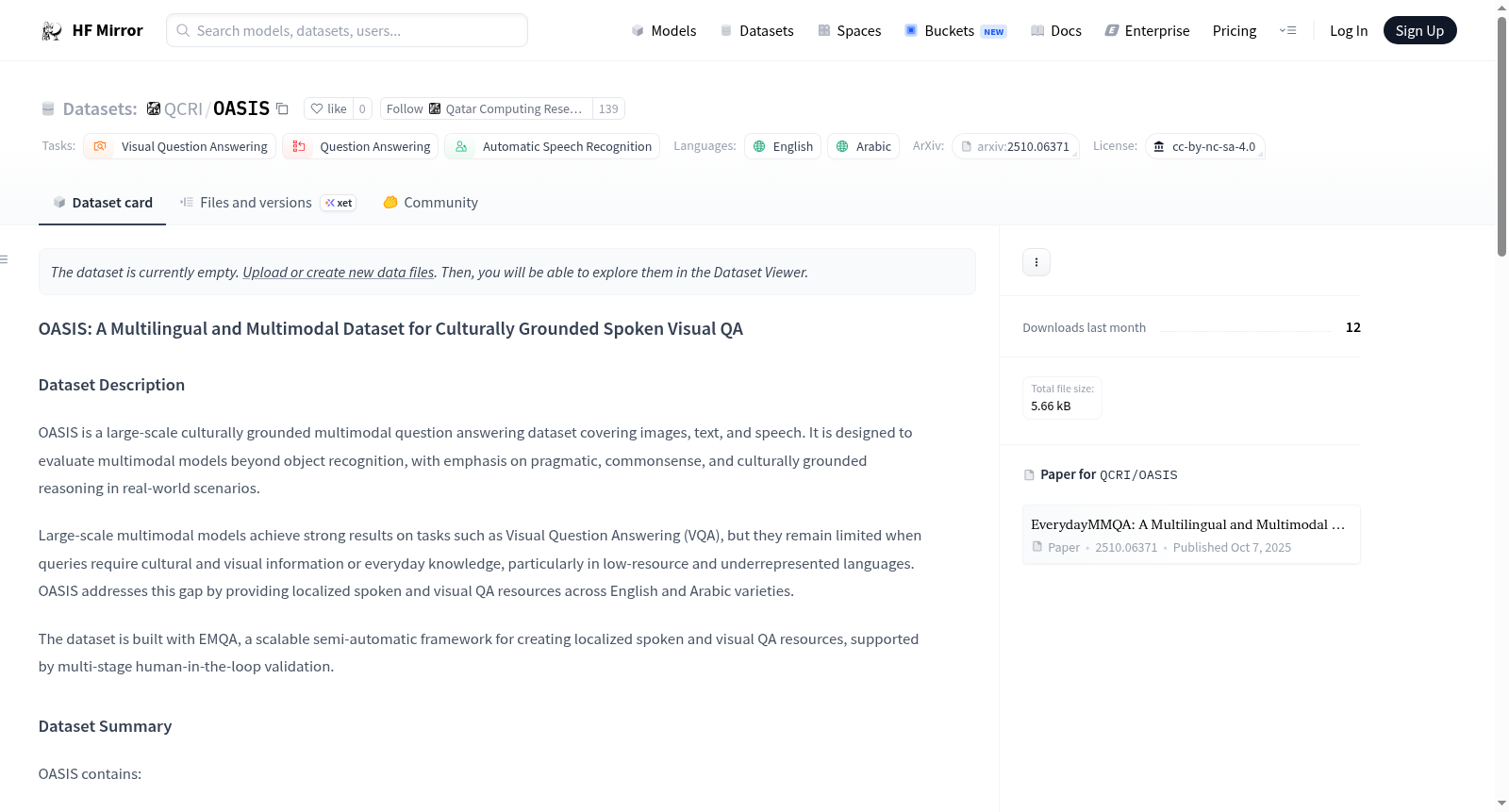Open Upload or create new data files link

(339, 273)
